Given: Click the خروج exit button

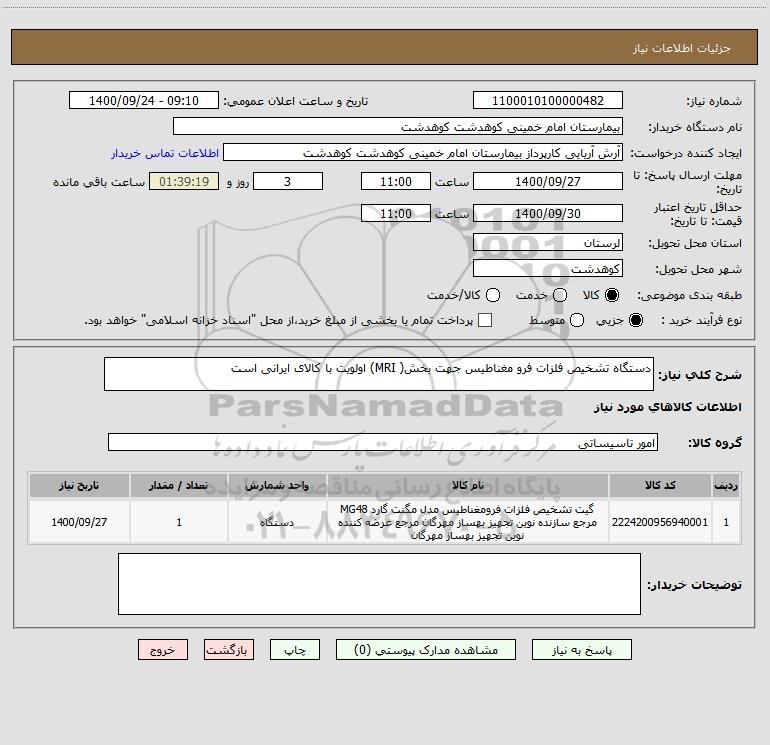Looking at the screenshot, I should pyautogui.click(x=163, y=650).
